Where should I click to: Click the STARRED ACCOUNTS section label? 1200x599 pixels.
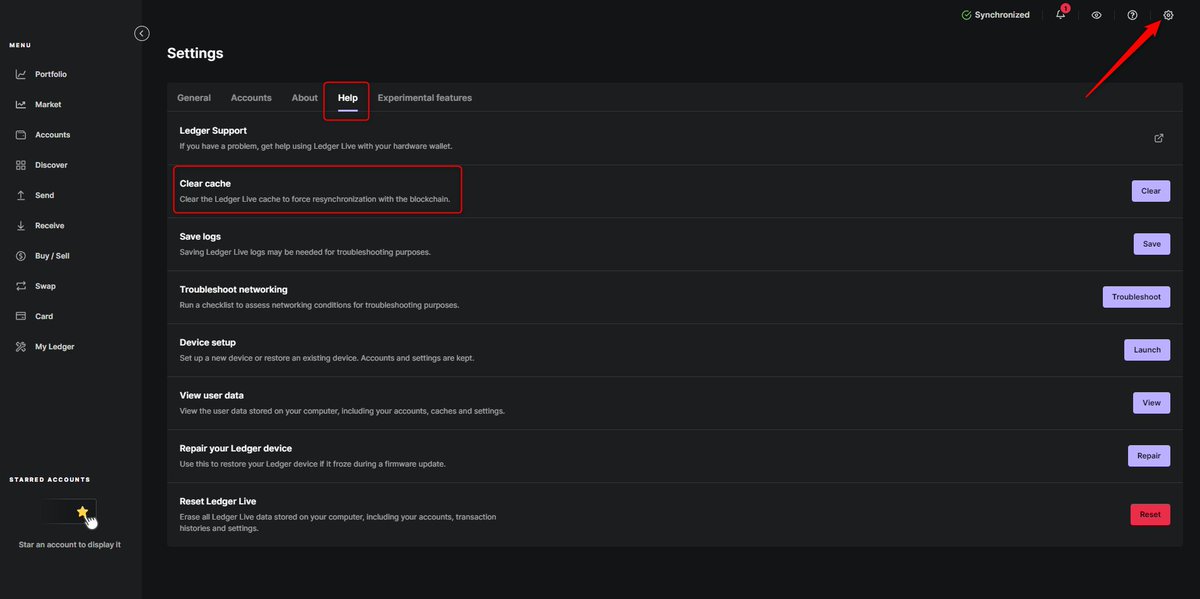50,480
